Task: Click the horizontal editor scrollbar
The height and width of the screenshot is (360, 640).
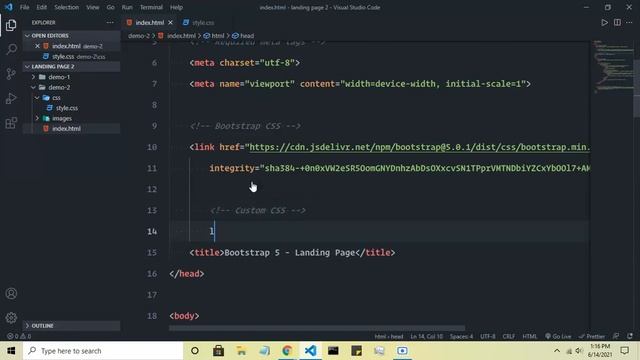Action: (317, 328)
